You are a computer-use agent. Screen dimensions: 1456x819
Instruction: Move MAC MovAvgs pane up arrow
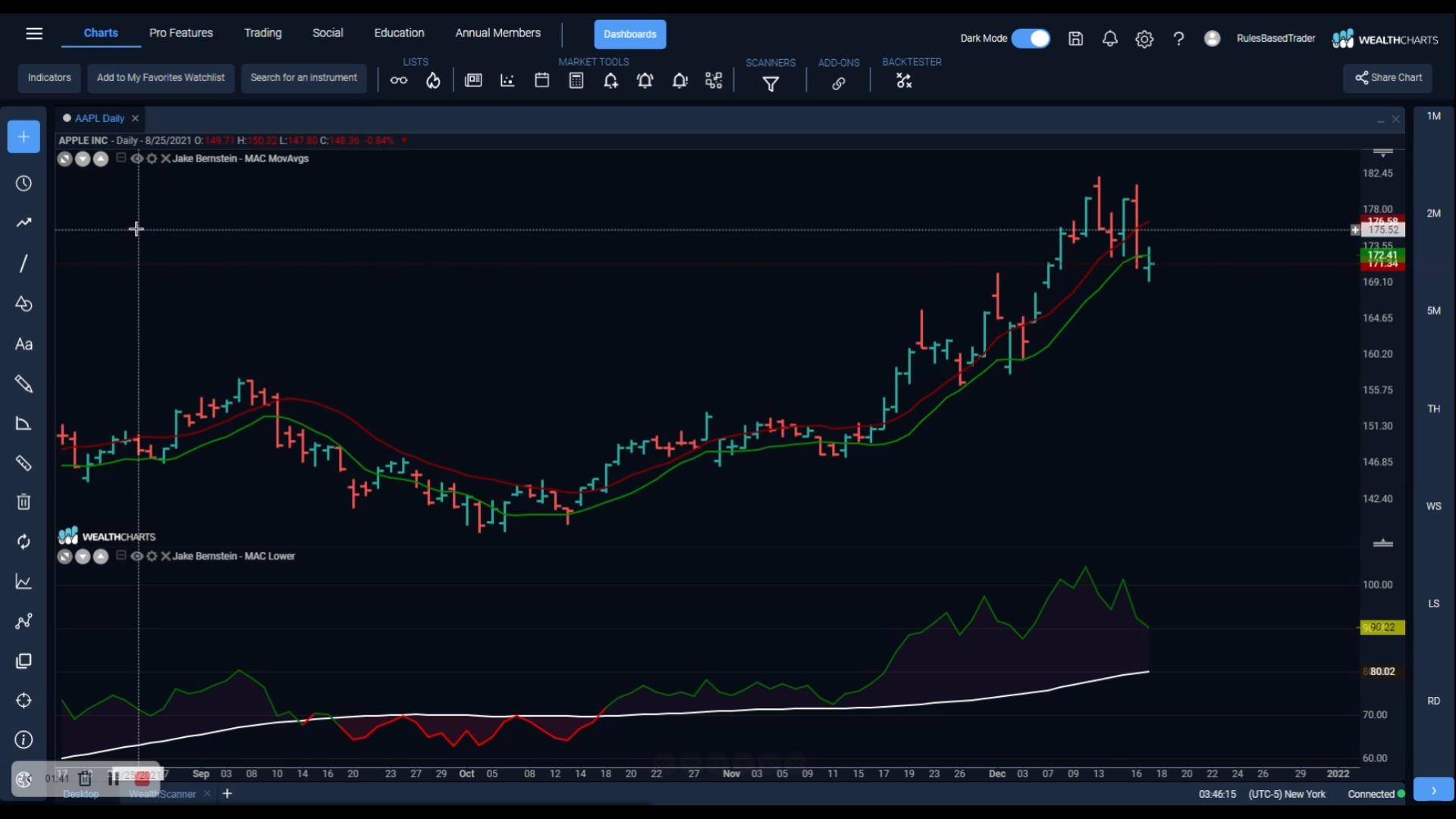coord(100,159)
